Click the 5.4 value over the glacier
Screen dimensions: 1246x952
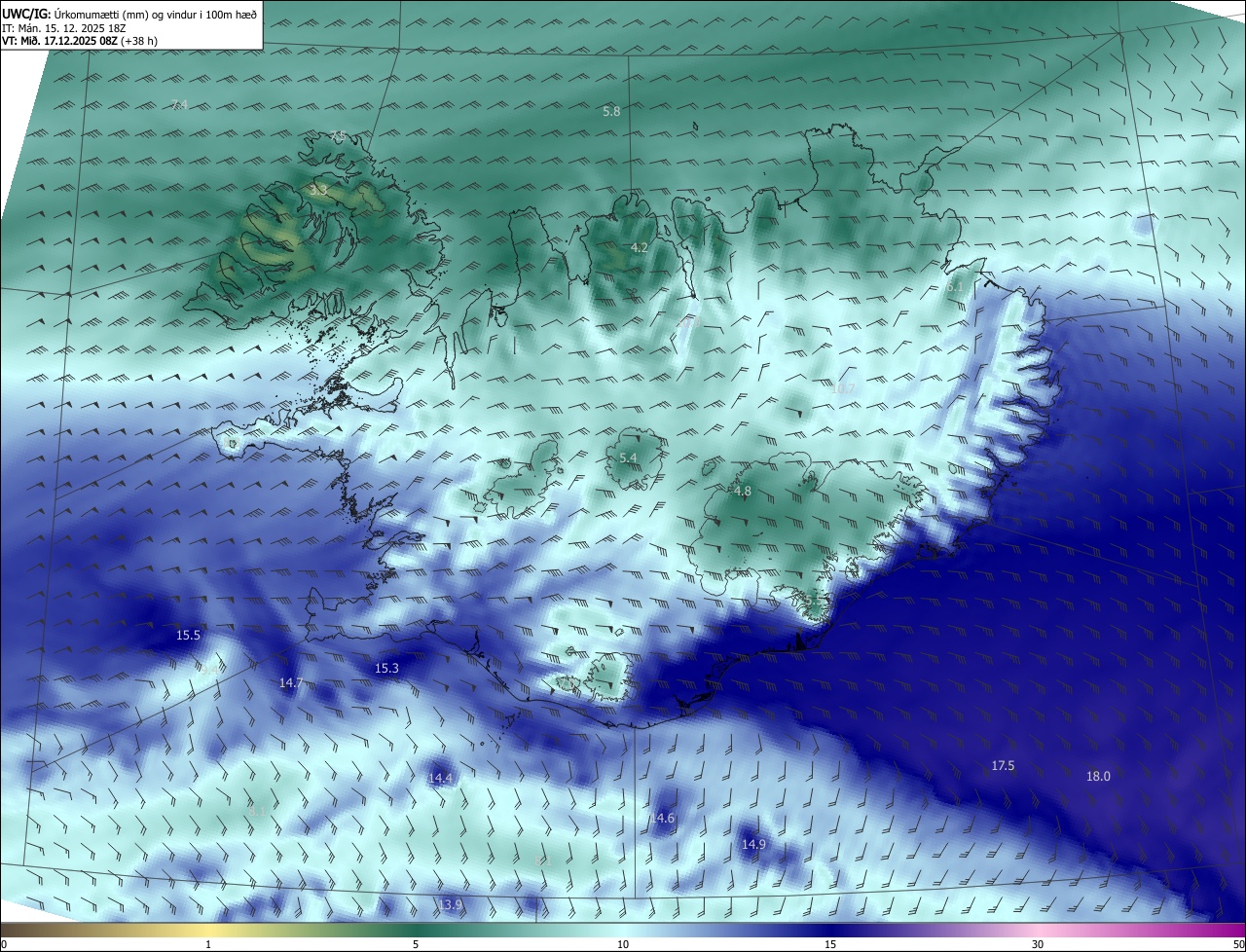628,458
